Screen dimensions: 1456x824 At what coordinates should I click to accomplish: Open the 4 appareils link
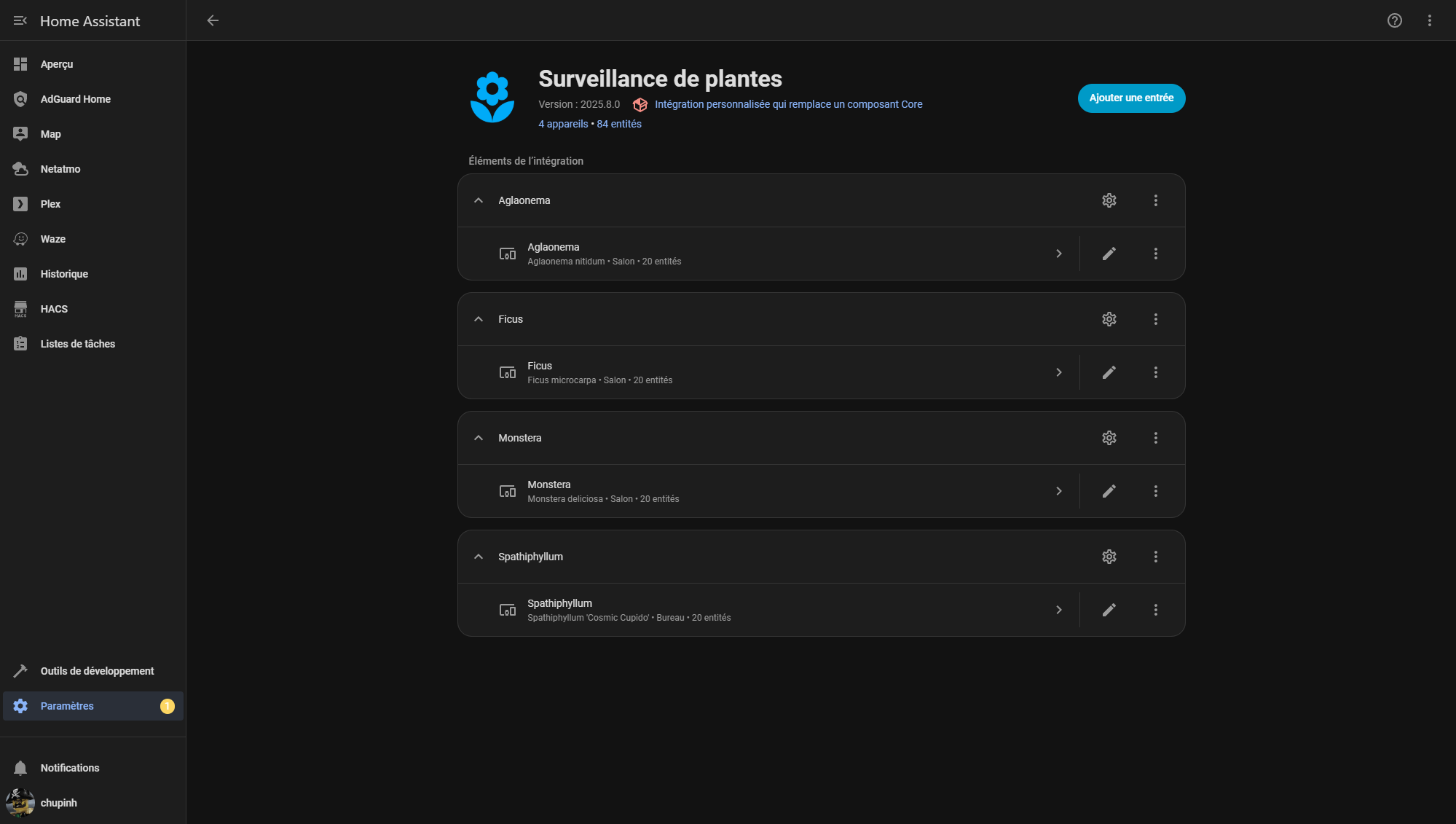point(563,124)
